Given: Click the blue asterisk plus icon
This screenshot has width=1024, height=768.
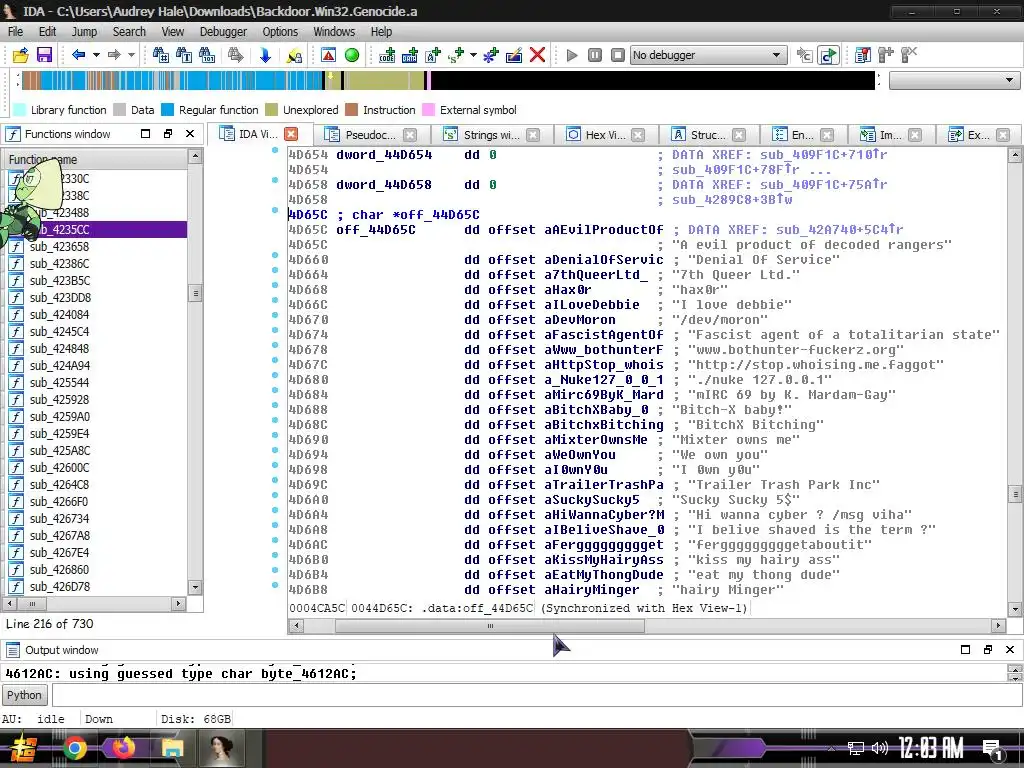Looking at the screenshot, I should pyautogui.click(x=490, y=56).
